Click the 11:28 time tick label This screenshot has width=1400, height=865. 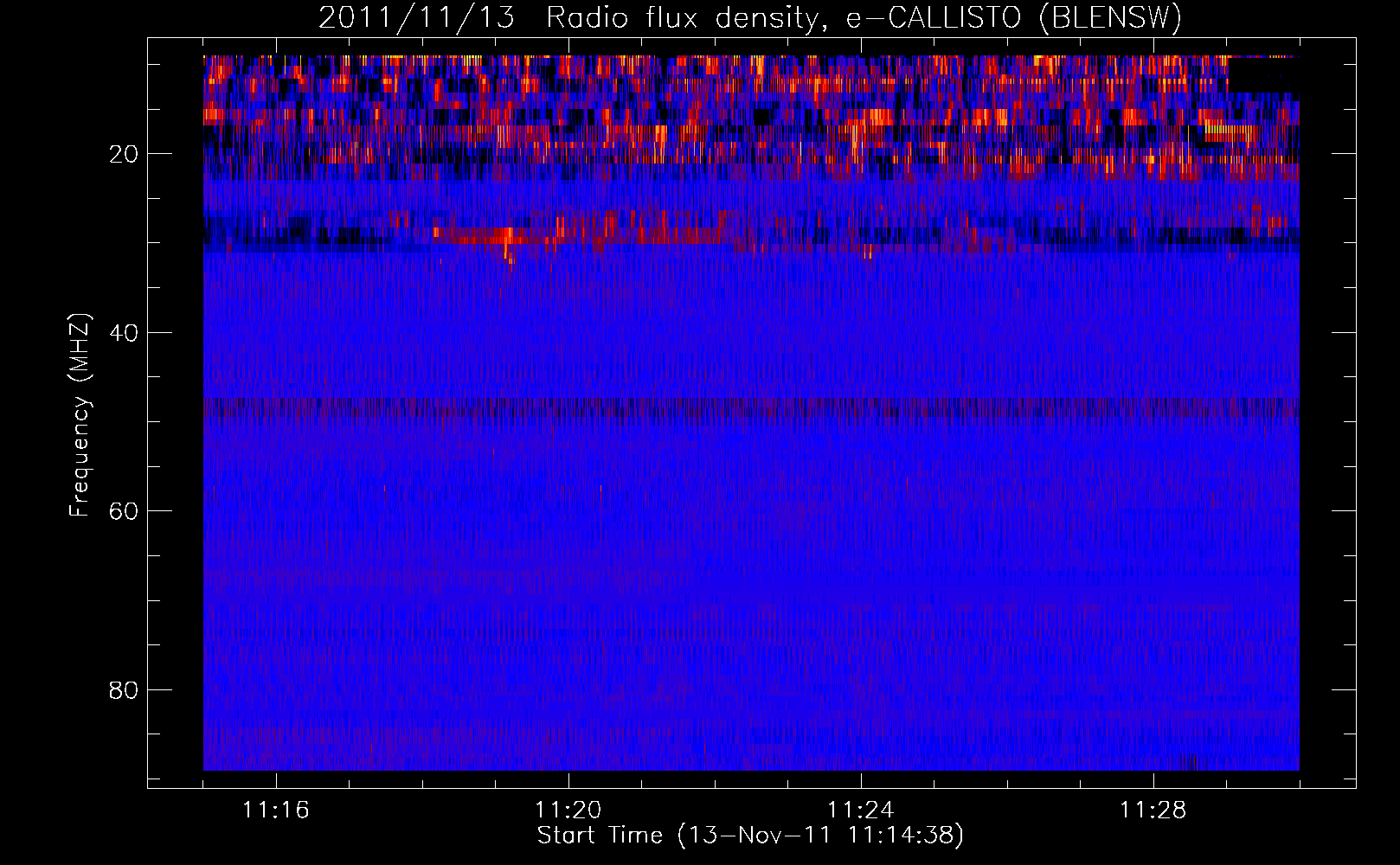[x=1153, y=811]
